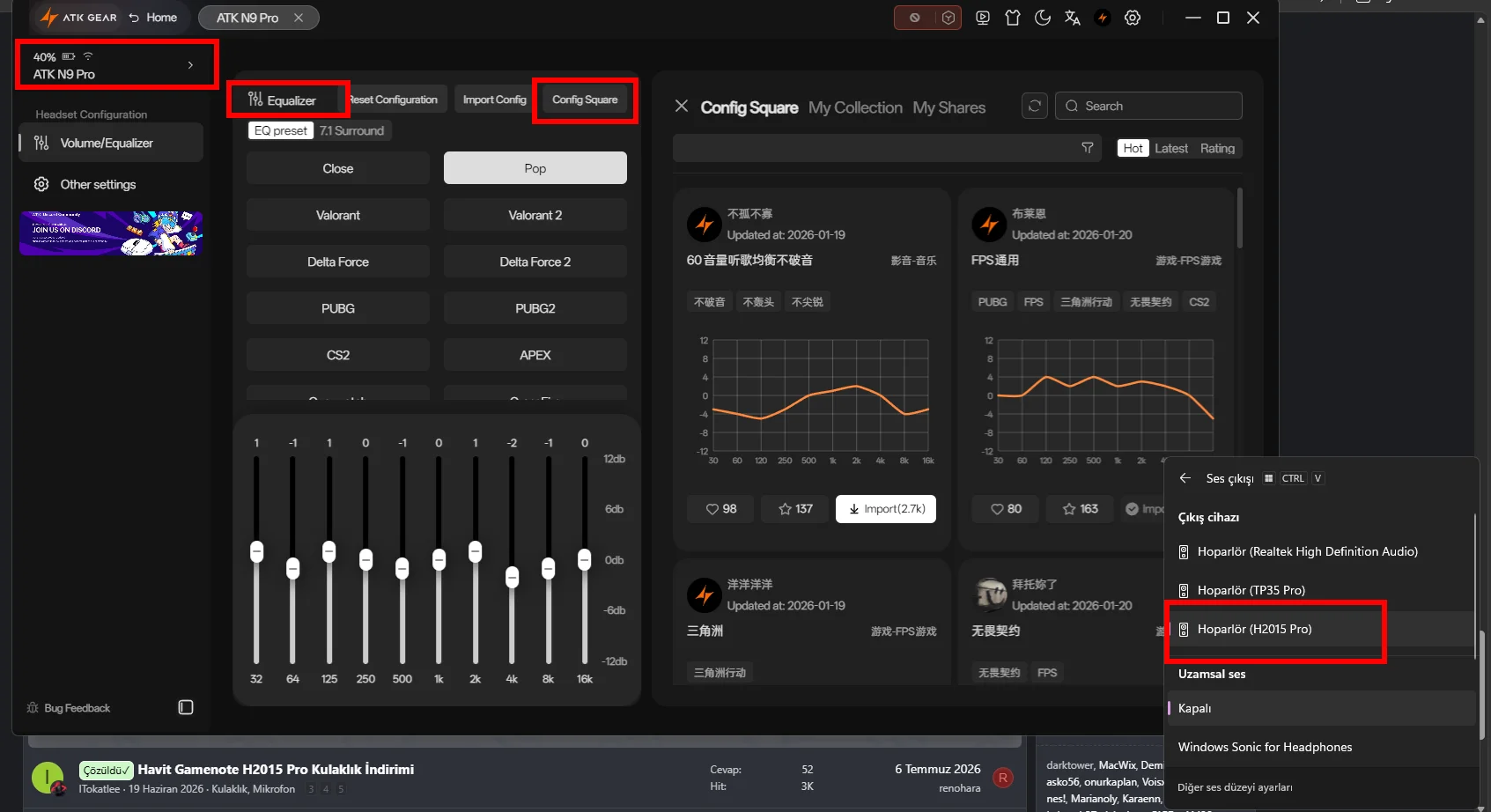Go back in Ses çıkışı panel
This screenshot has height=812, width=1491.
pyautogui.click(x=1185, y=478)
